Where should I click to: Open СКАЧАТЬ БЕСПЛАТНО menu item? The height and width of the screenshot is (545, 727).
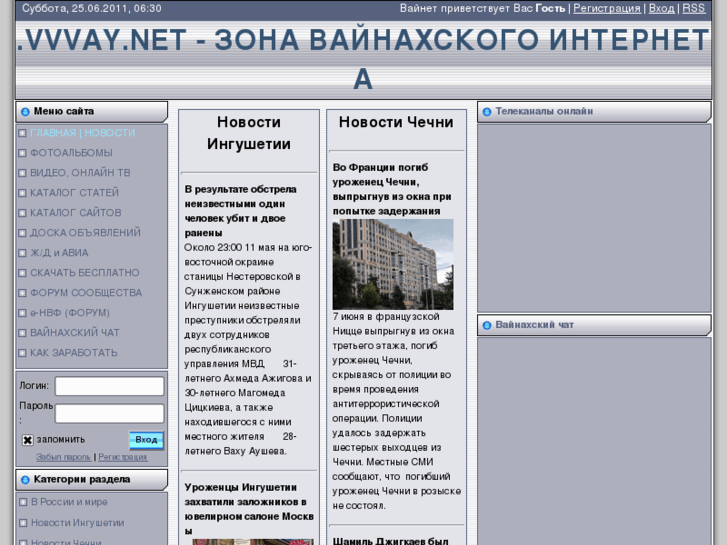click(x=84, y=273)
